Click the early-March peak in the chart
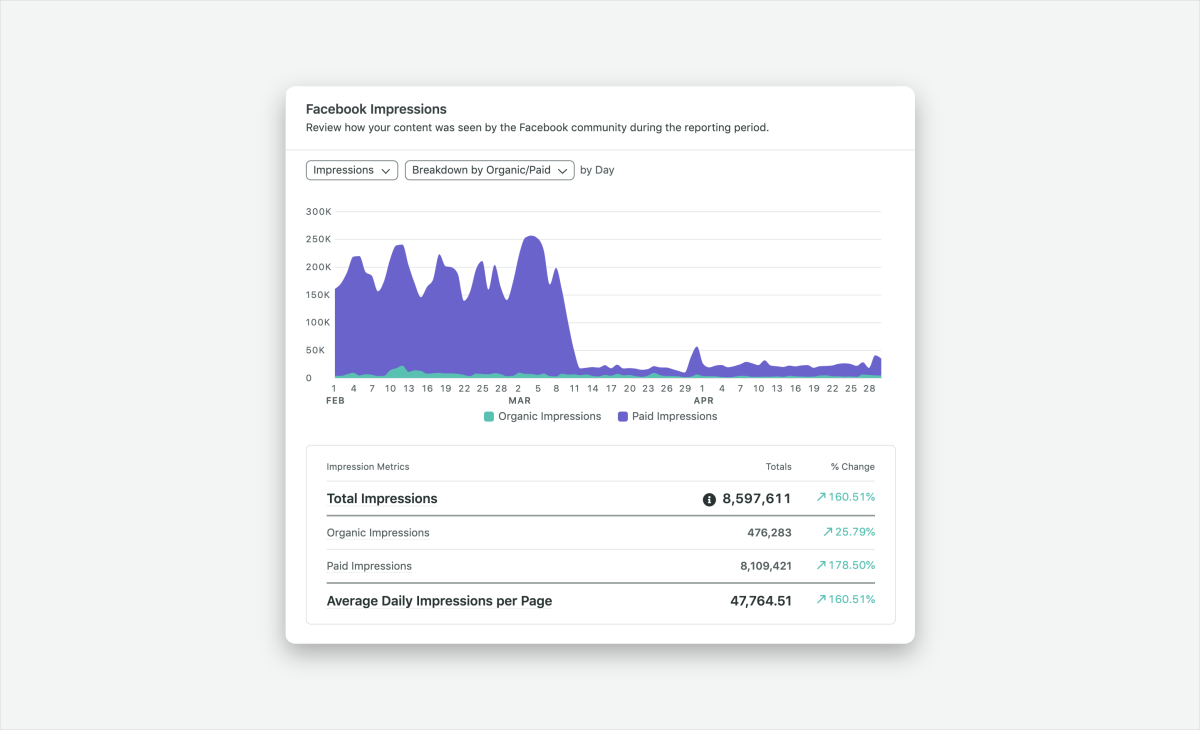Viewport: 1200px width, 730px height. click(531, 237)
